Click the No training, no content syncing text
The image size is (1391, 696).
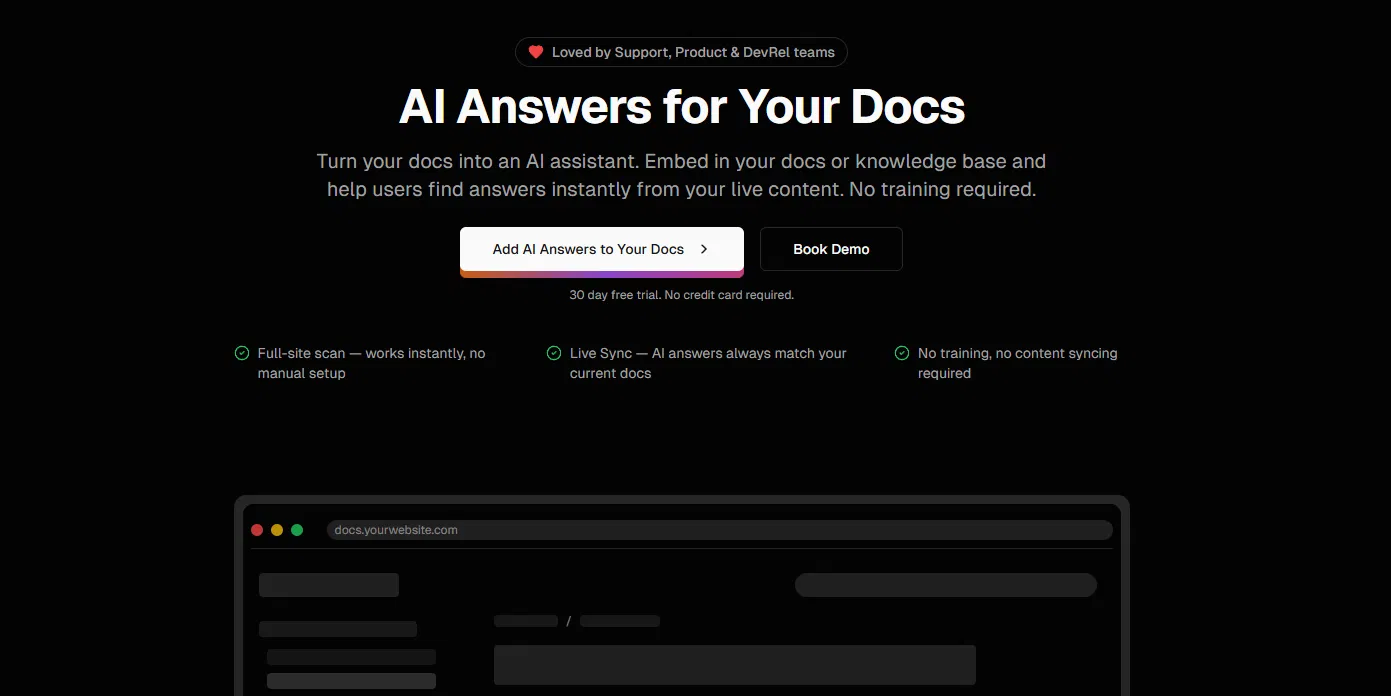point(1017,363)
